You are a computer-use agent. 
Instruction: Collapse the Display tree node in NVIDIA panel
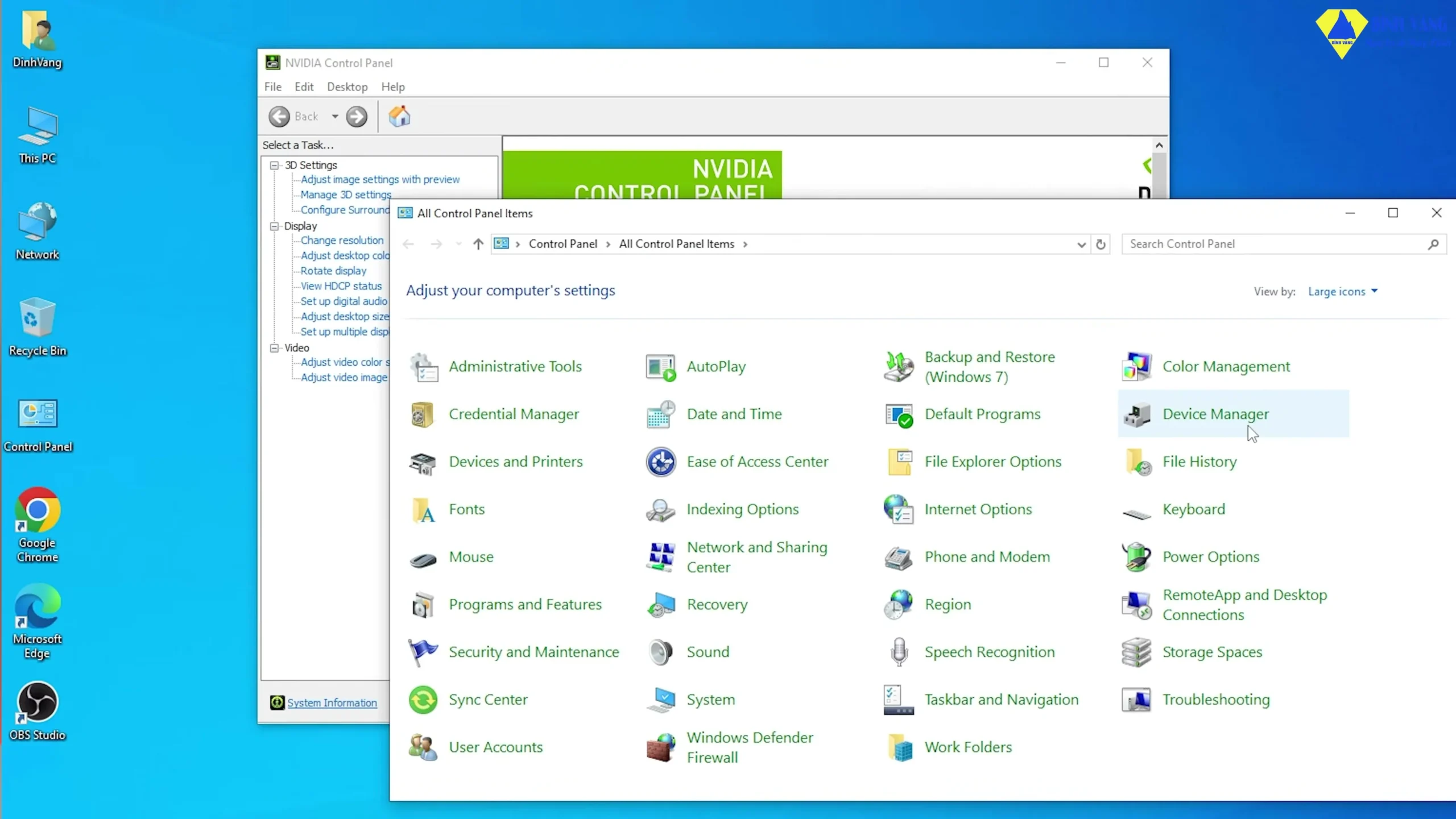(275, 226)
